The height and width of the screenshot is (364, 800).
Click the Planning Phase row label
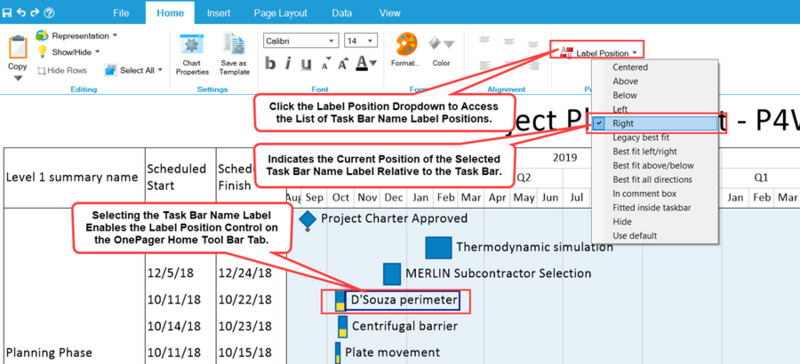(49, 353)
